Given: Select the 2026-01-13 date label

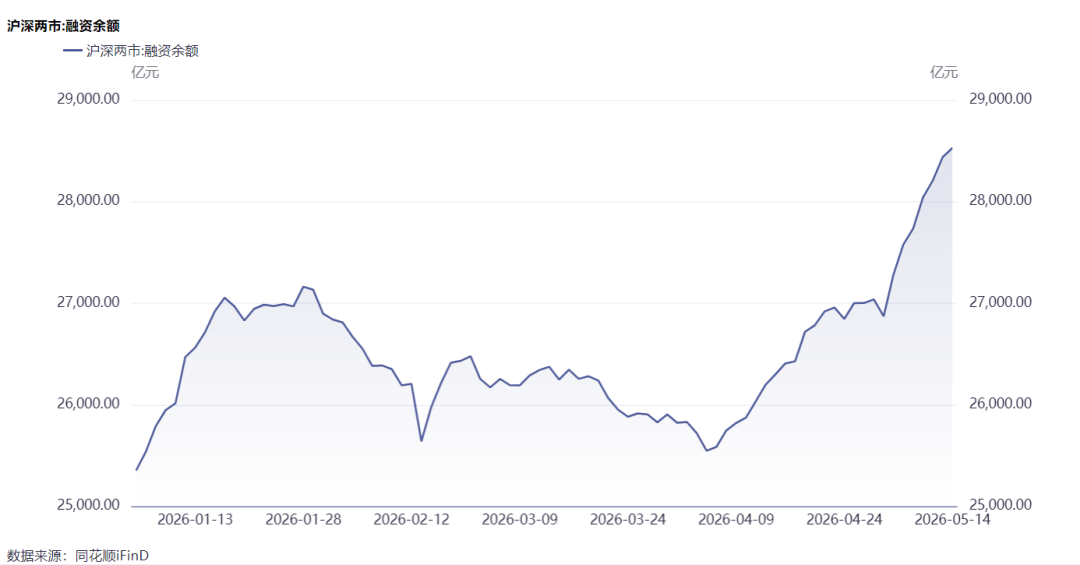Looking at the screenshot, I should (195, 520).
